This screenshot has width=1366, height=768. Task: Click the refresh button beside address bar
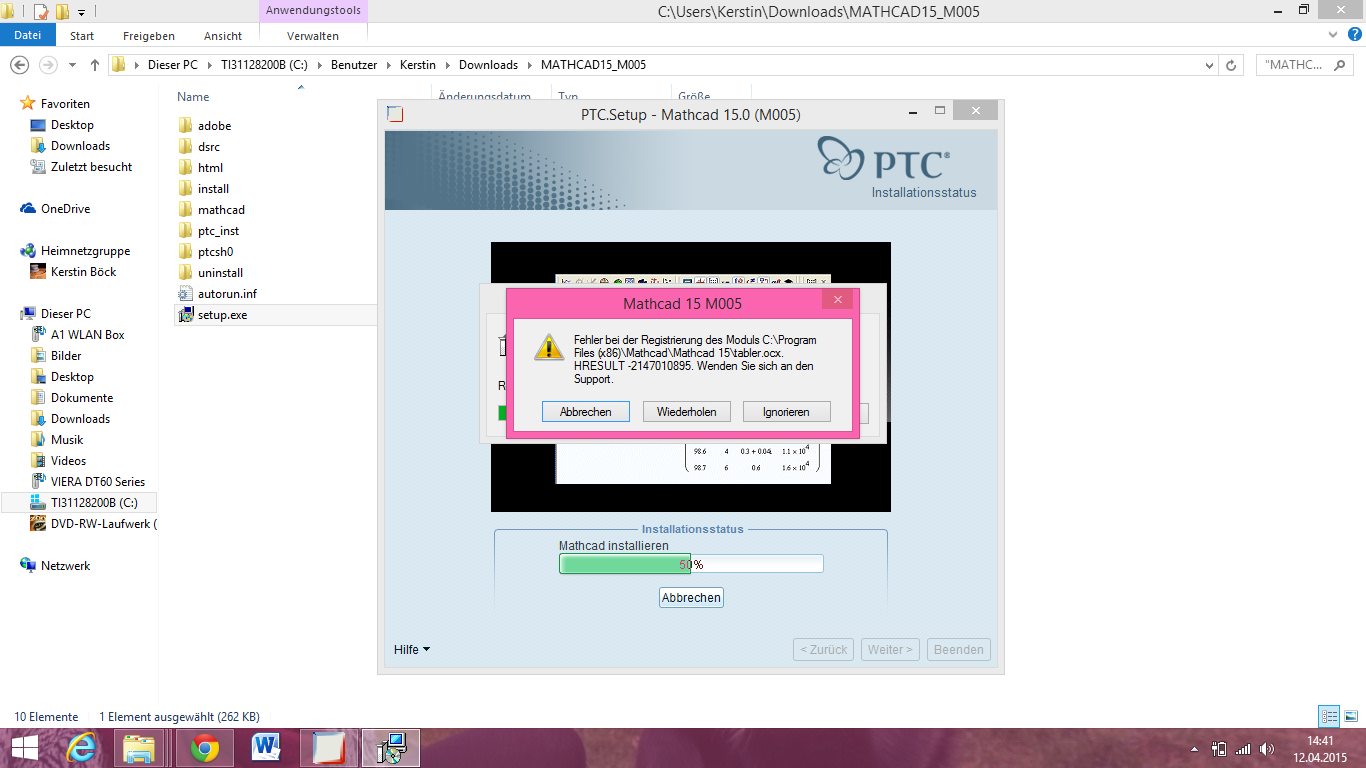point(1233,65)
